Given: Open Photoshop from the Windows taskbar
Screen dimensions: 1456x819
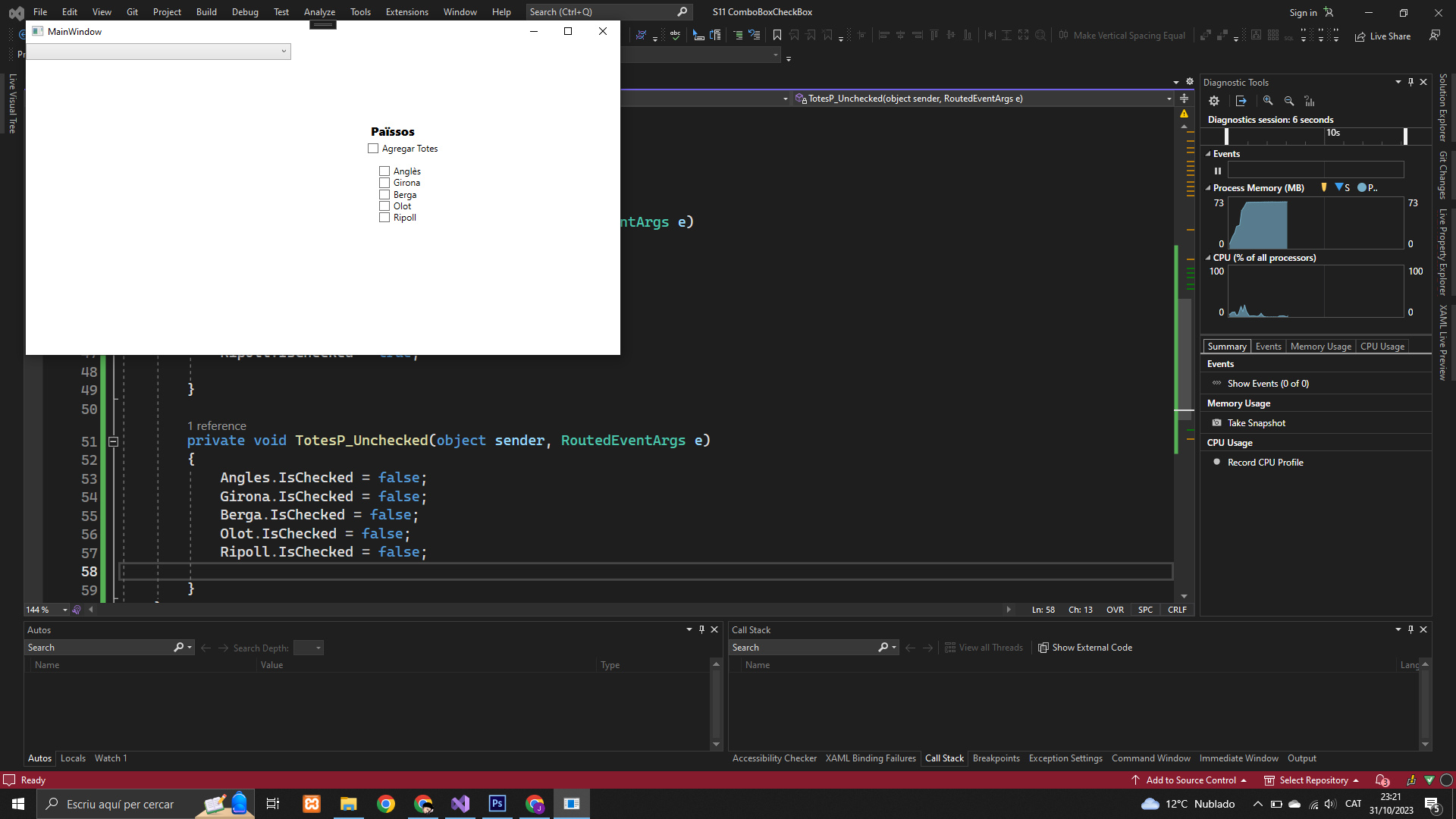Looking at the screenshot, I should pos(497,804).
